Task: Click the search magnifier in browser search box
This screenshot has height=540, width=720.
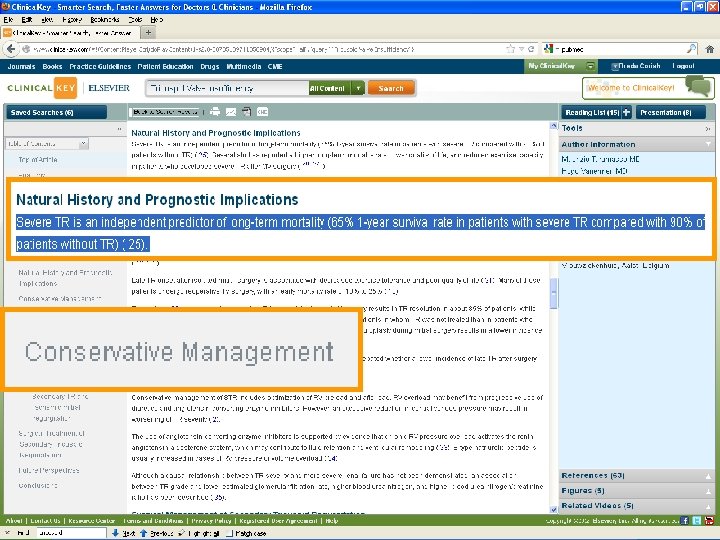Action: coord(691,49)
